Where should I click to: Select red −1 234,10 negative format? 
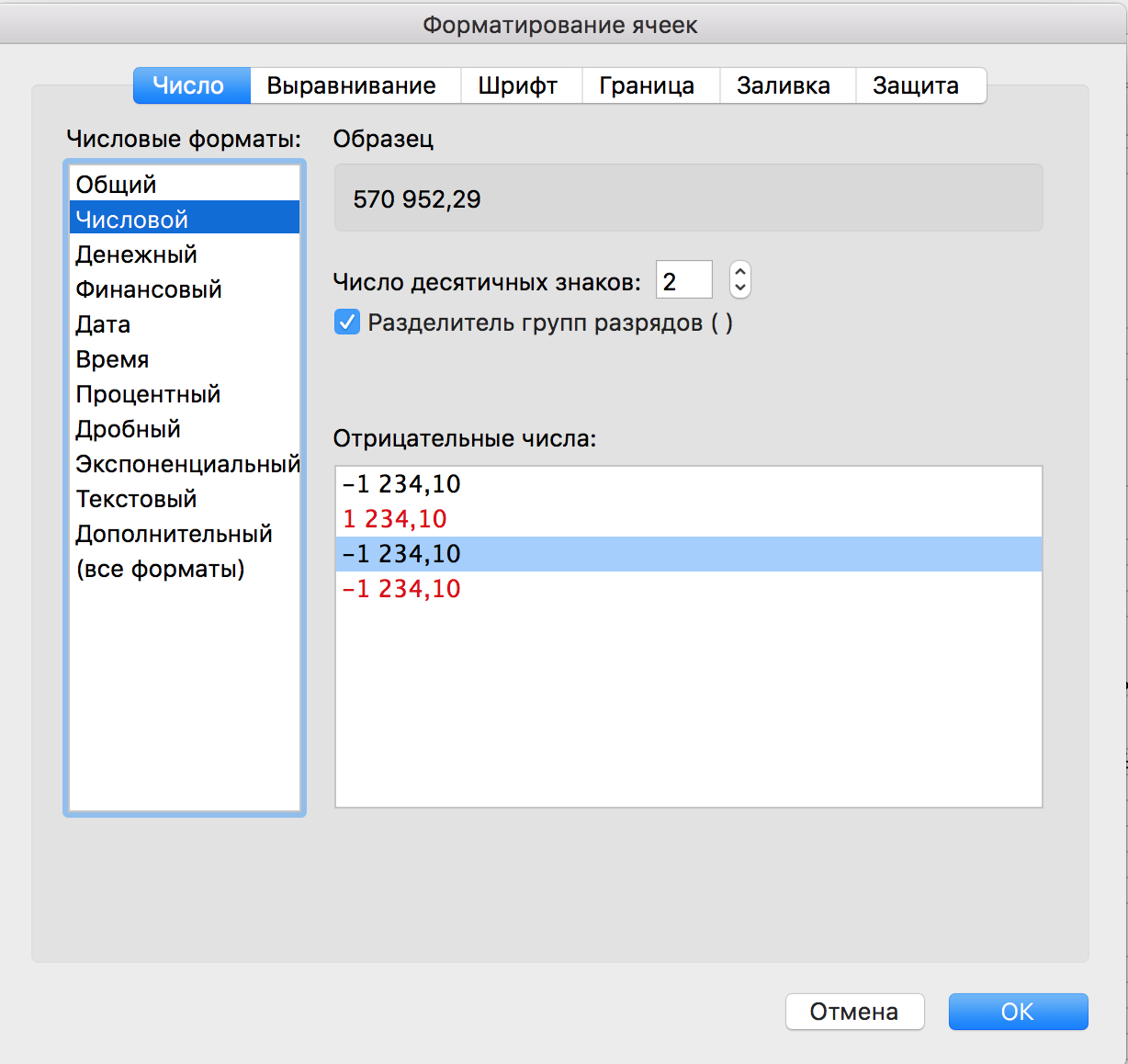(401, 589)
